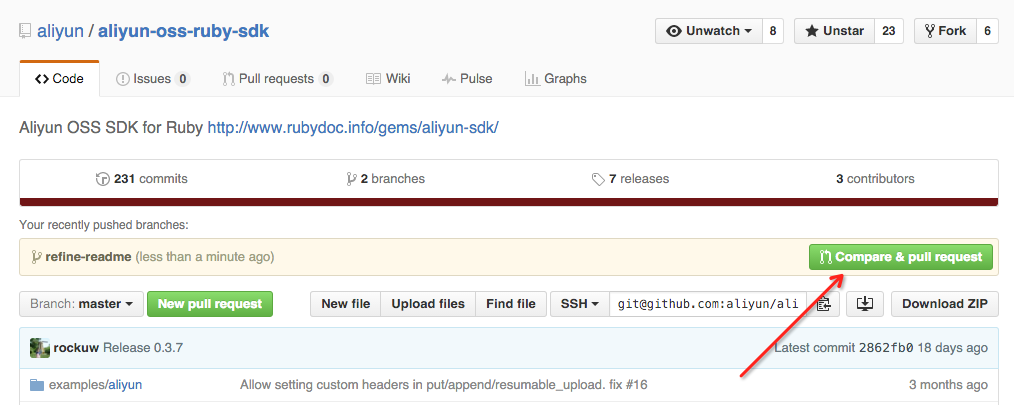Click the New pull request button
This screenshot has width=1014, height=405.
tap(209, 304)
